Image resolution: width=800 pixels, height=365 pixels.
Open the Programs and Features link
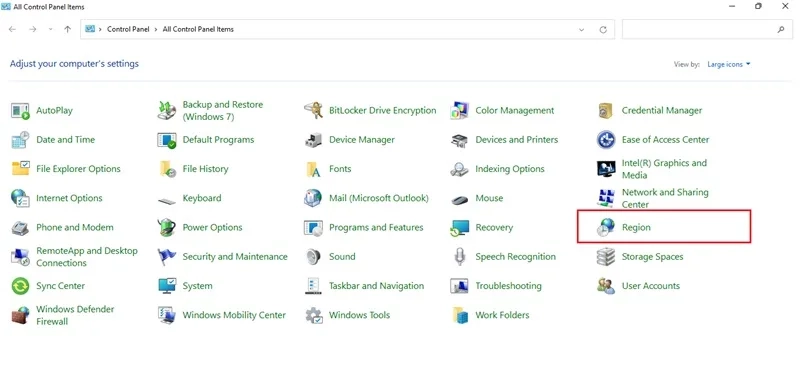click(x=376, y=228)
